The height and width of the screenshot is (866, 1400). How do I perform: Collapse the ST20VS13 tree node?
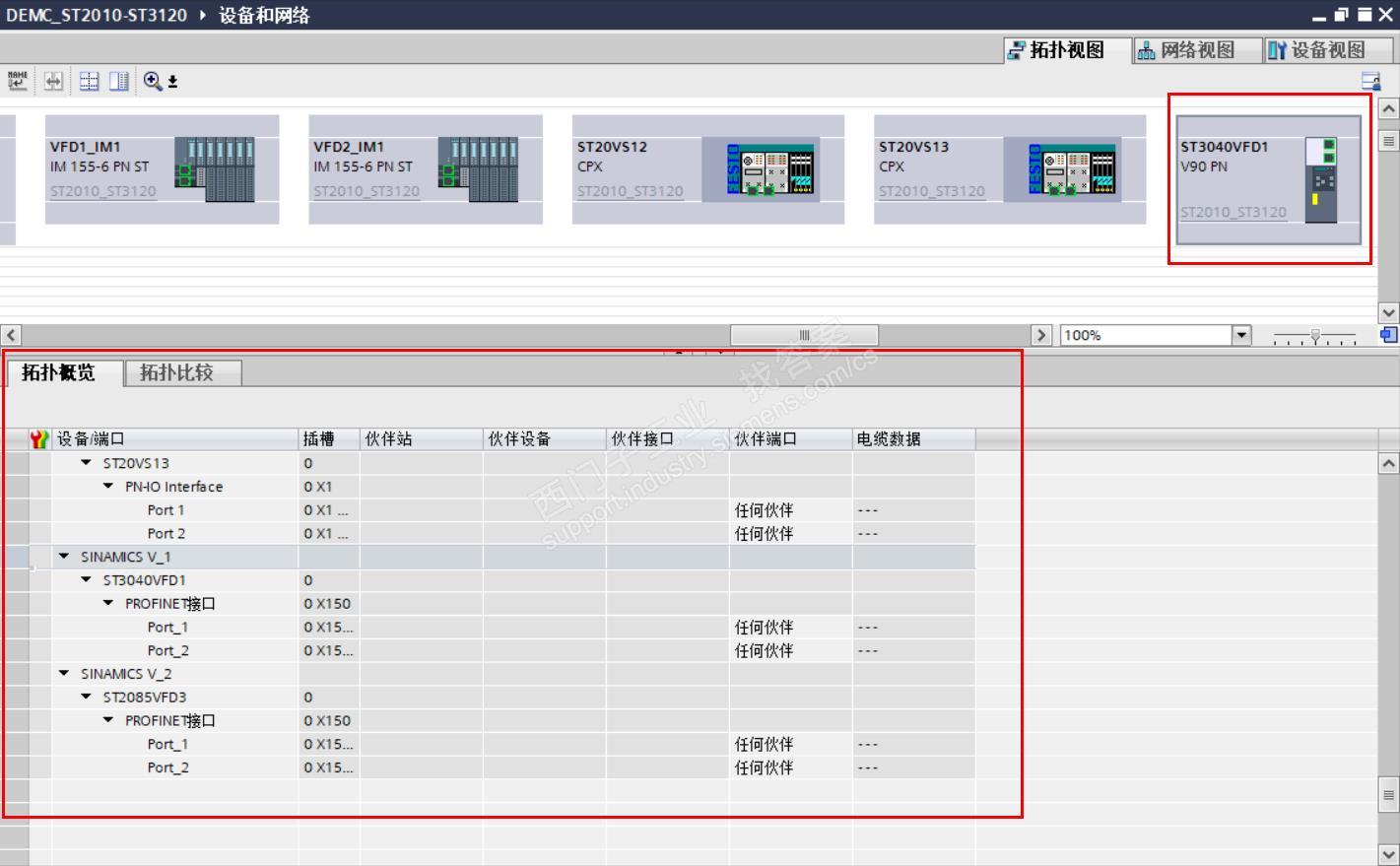point(87,463)
